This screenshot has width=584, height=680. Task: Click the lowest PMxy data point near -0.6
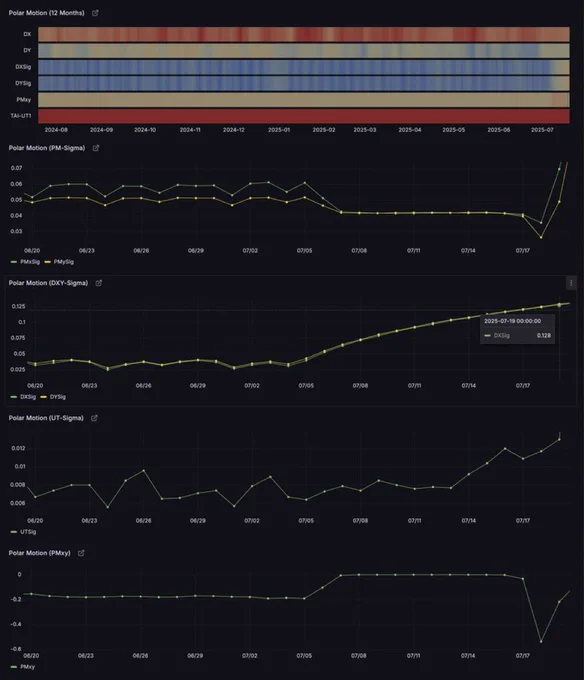(541, 641)
